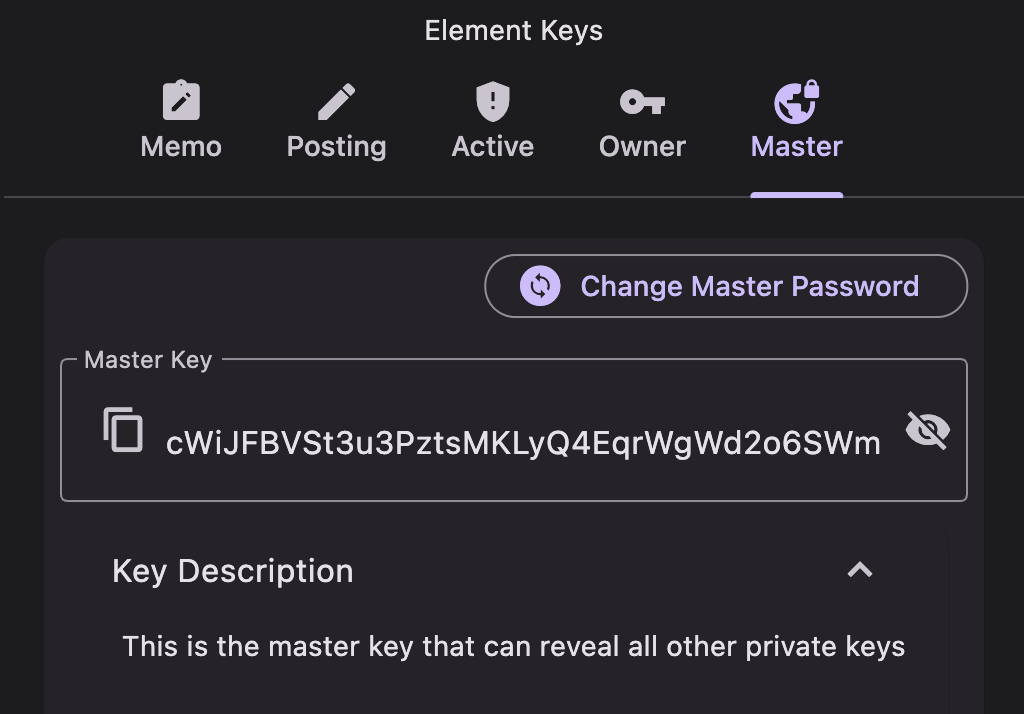Click the Key Description section header
This screenshot has height=714, width=1024.
(233, 571)
